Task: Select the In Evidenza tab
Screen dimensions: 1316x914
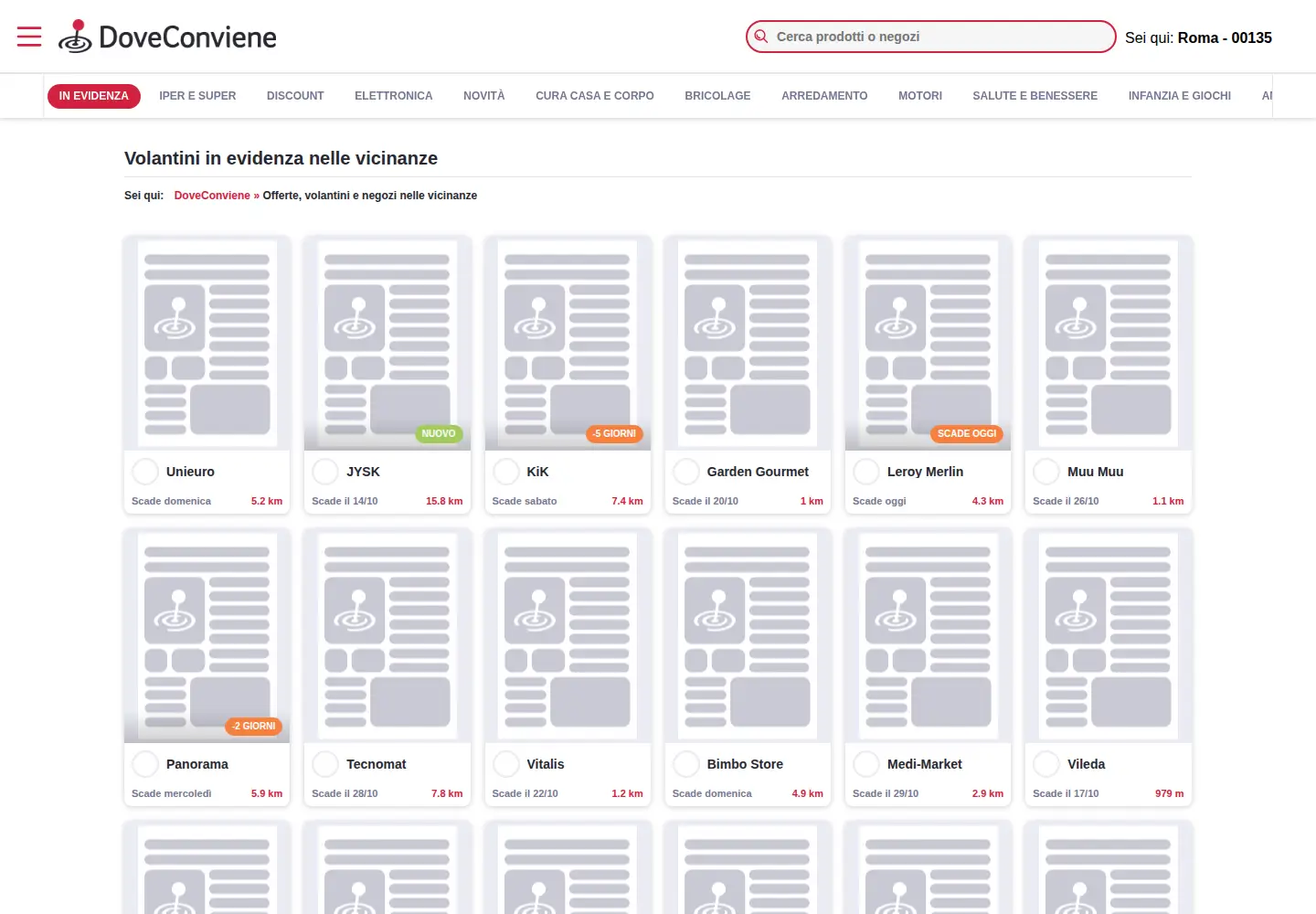Action: tap(94, 96)
